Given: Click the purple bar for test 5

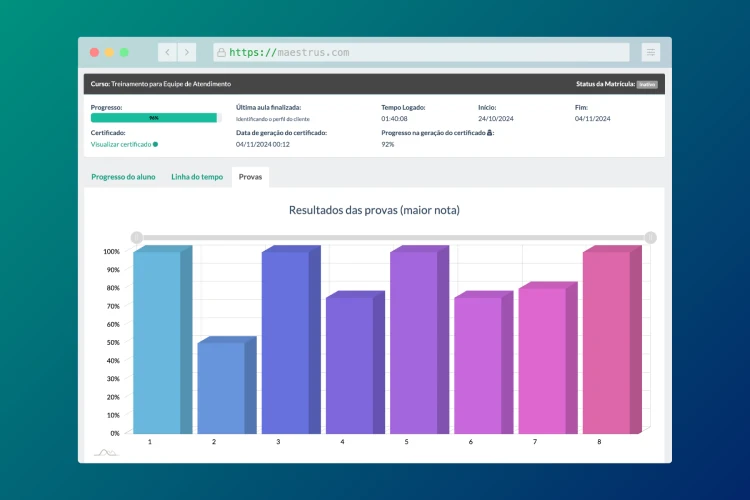Looking at the screenshot, I should tap(413, 342).
